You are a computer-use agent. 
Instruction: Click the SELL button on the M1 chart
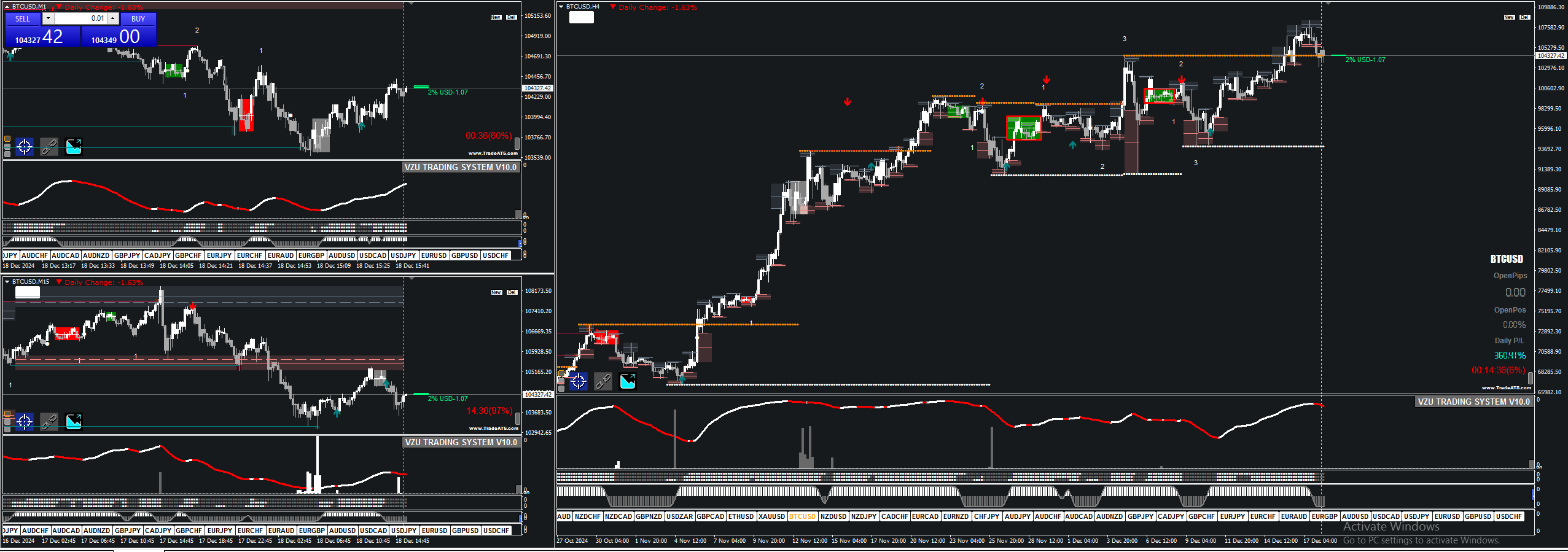click(23, 18)
